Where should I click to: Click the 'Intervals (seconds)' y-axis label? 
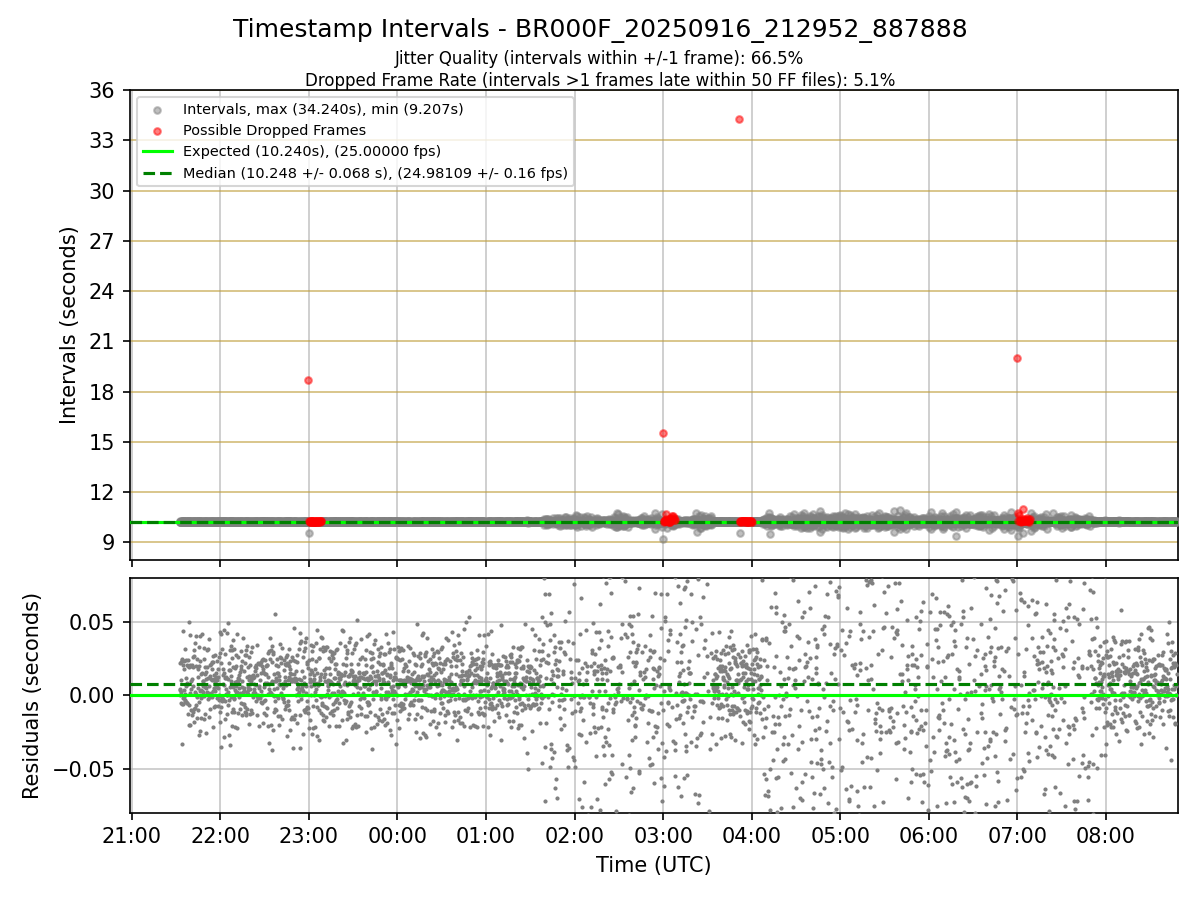(68, 325)
